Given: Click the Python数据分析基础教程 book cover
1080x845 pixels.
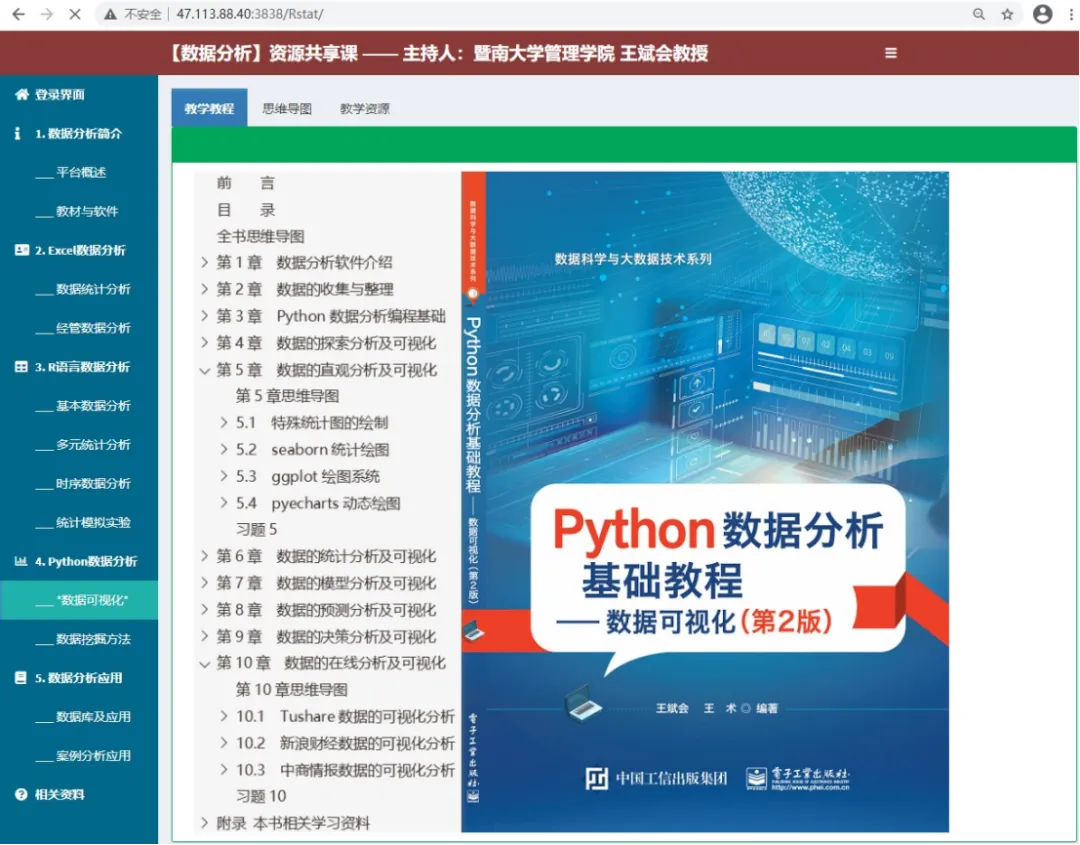Looking at the screenshot, I should point(705,502).
